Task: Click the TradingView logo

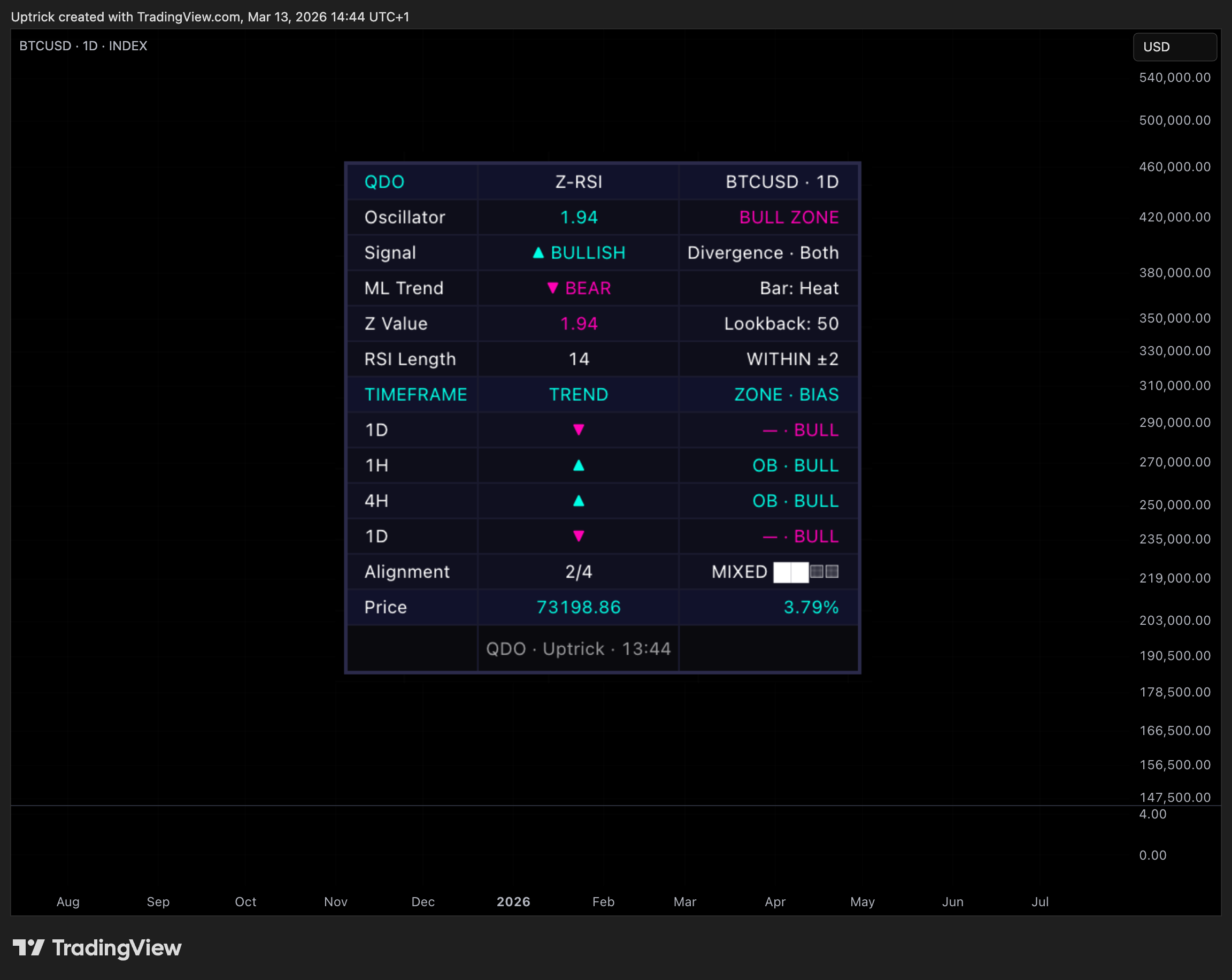Action: pyautogui.click(x=97, y=947)
